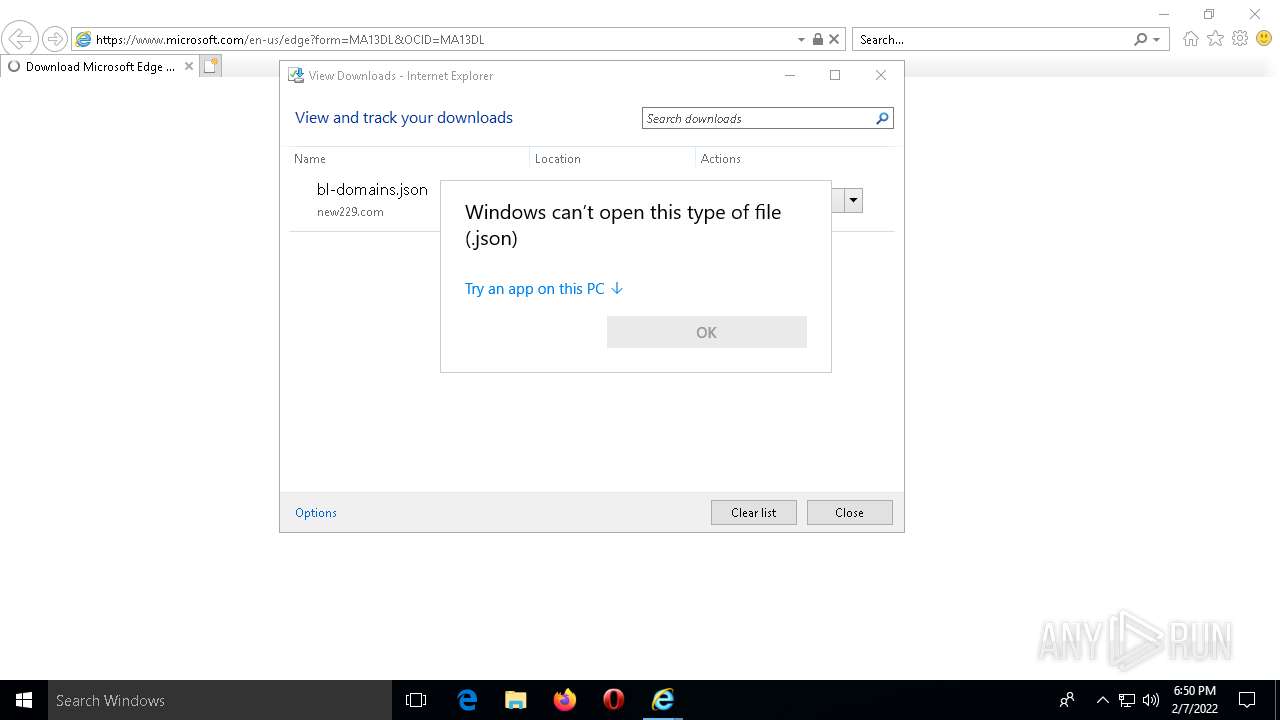Open the Home page icon
The height and width of the screenshot is (720, 1280).
[1190, 39]
